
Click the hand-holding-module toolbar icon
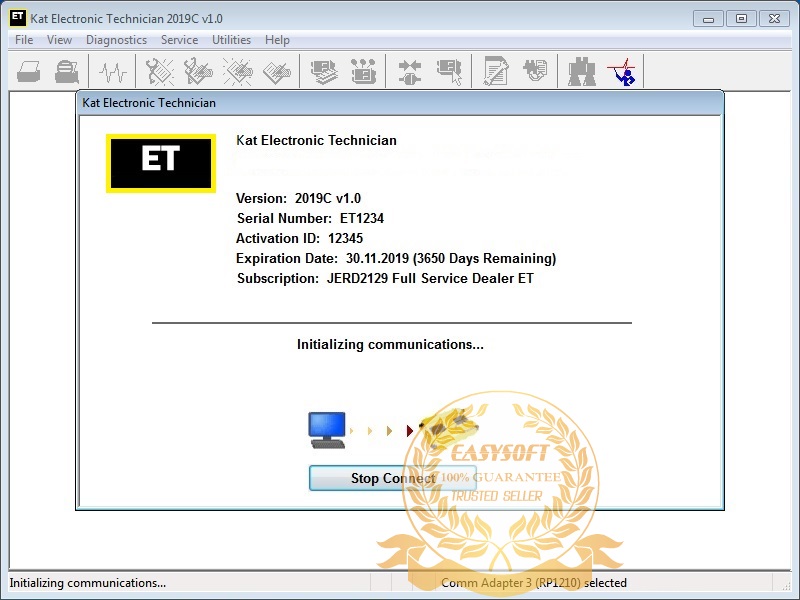pyautogui.click(x=535, y=71)
